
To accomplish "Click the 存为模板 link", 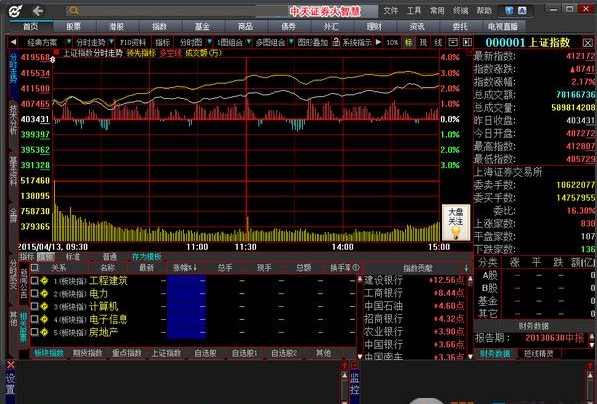I will point(147,257).
